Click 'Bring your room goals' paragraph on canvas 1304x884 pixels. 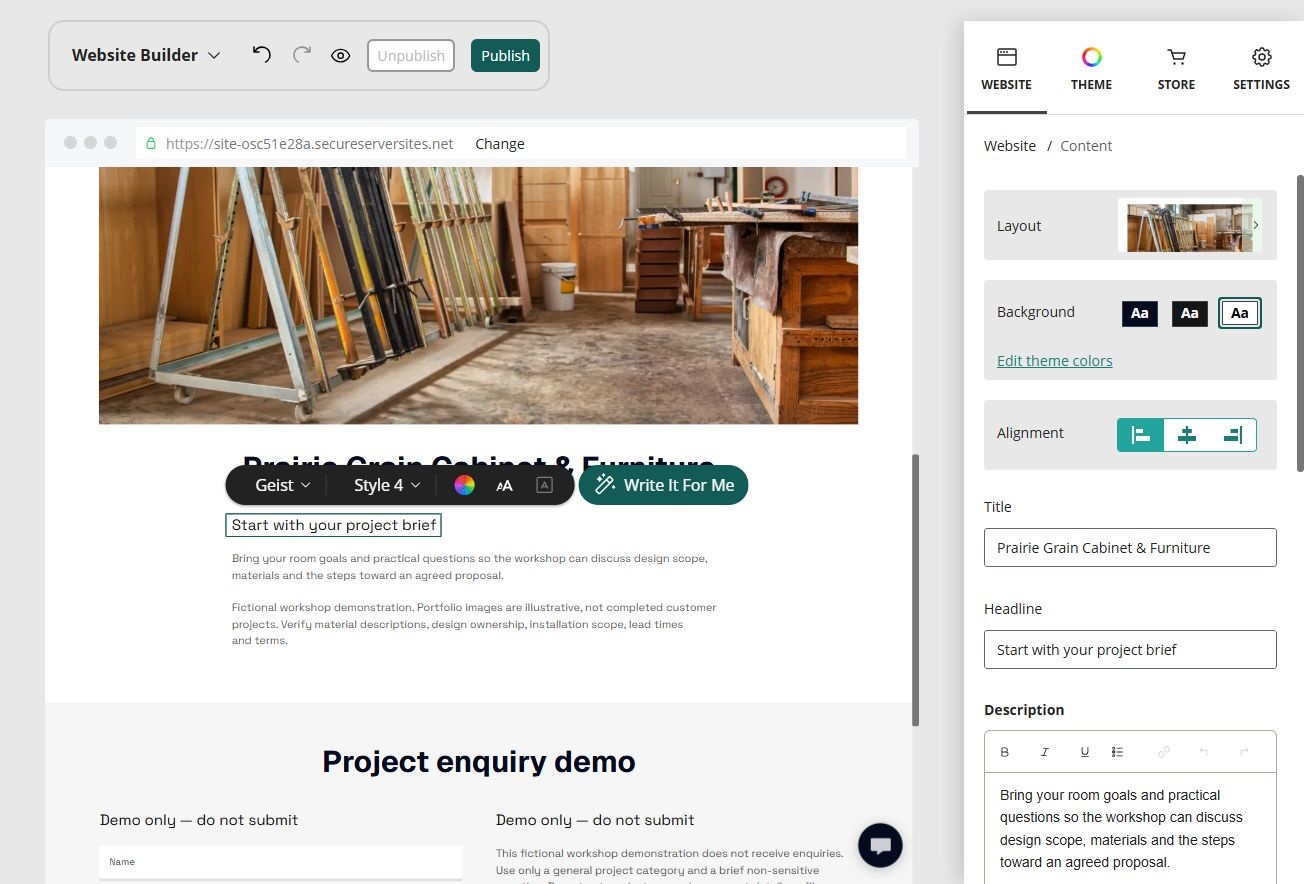tap(470, 567)
